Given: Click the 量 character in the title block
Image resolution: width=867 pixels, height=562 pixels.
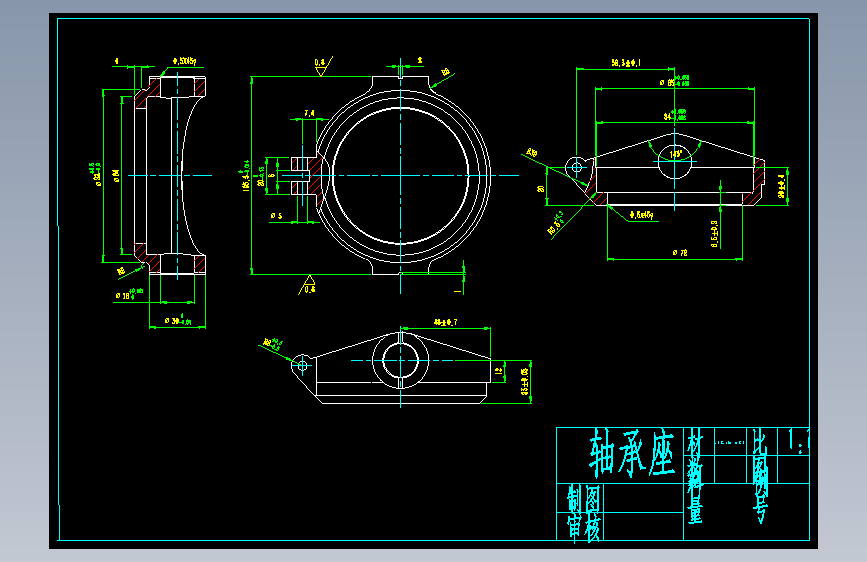Looking at the screenshot, I should [x=695, y=510].
